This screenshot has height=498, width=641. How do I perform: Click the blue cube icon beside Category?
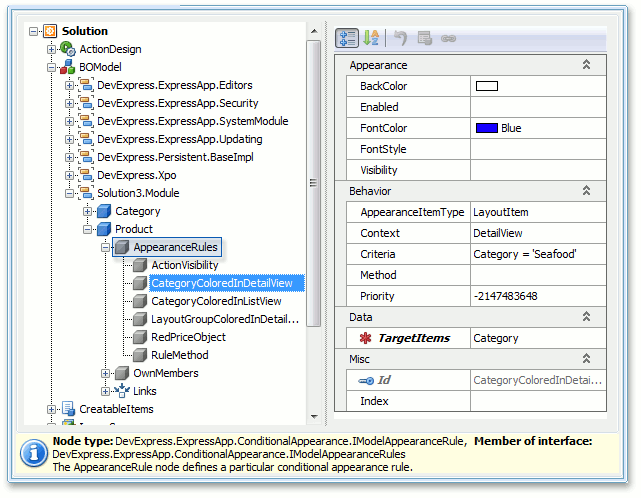click(x=104, y=211)
